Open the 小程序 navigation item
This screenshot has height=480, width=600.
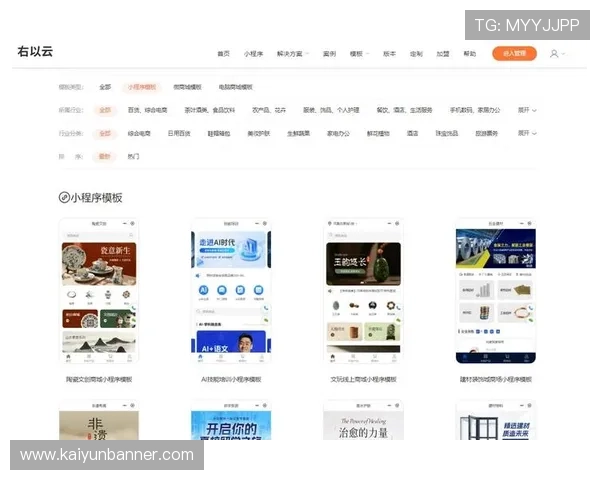pos(253,54)
